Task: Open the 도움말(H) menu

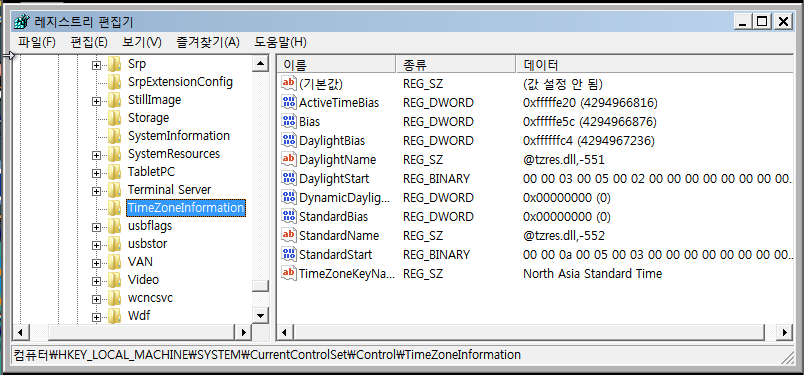Action: click(280, 42)
